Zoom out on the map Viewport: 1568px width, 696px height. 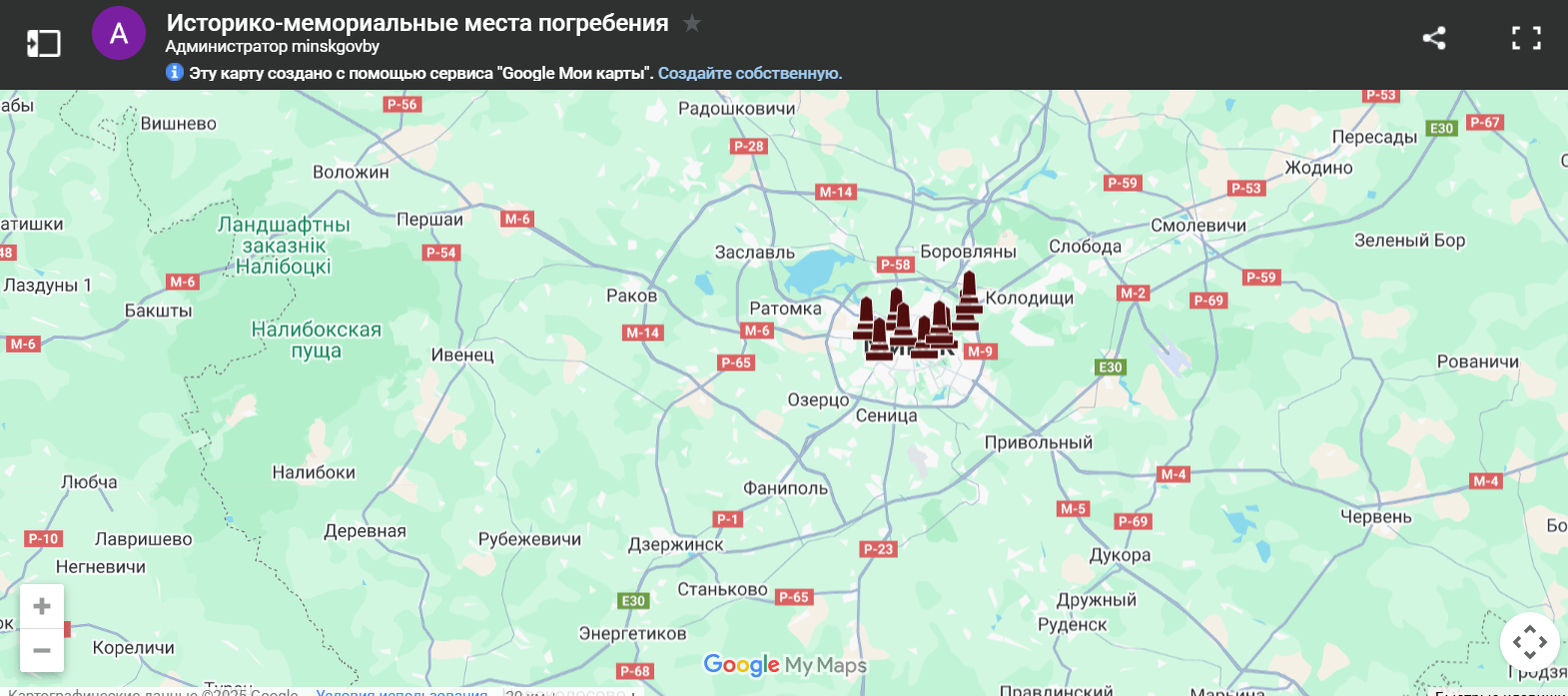point(42,650)
